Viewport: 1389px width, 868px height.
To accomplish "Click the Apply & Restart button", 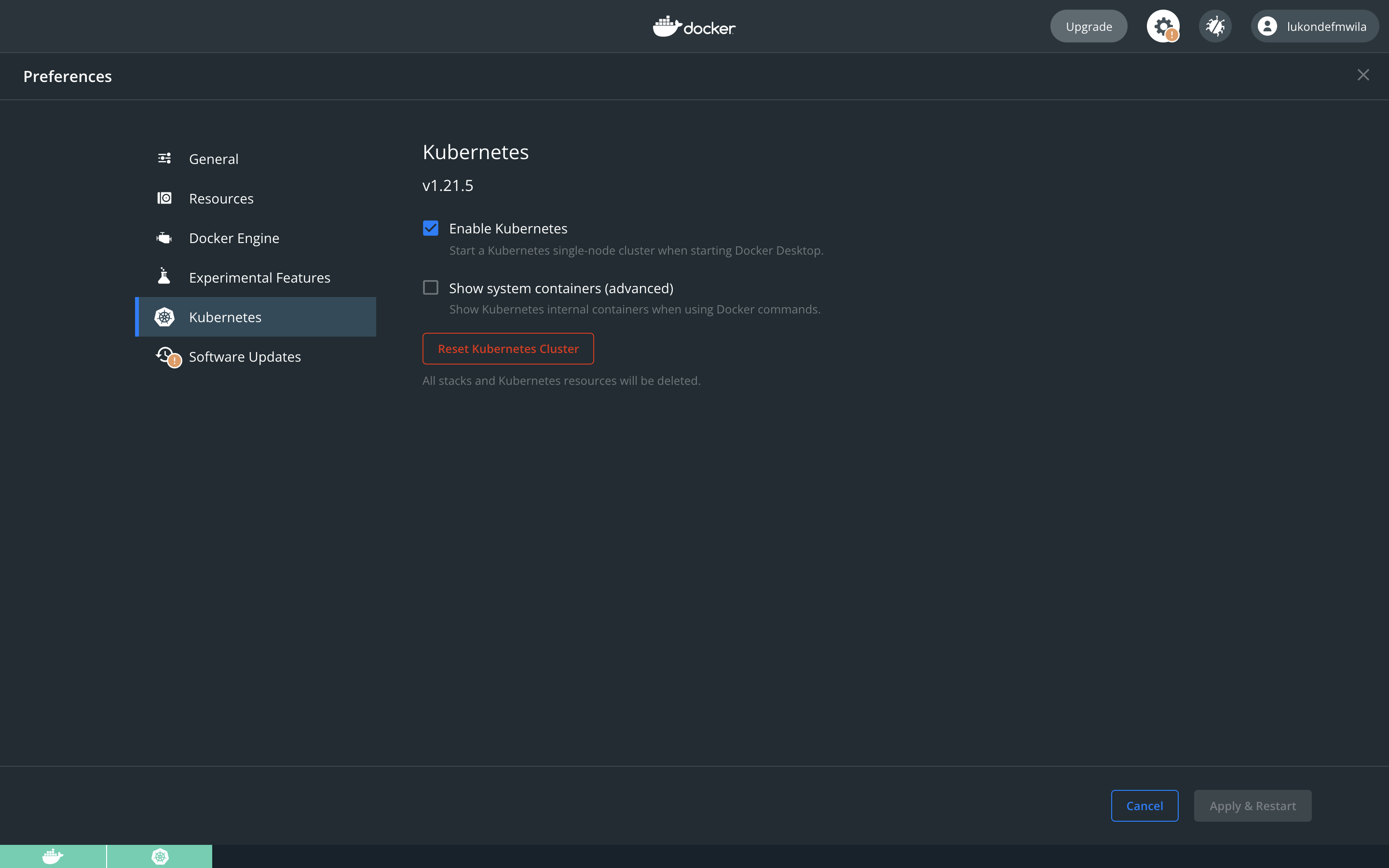I will pyautogui.click(x=1253, y=805).
